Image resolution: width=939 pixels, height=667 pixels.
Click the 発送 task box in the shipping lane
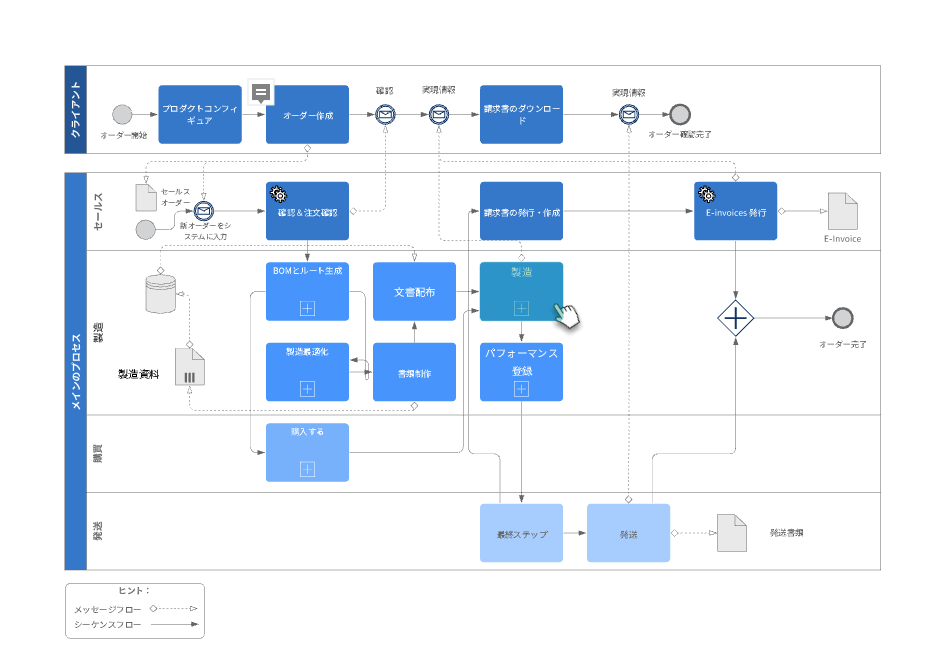tap(628, 532)
